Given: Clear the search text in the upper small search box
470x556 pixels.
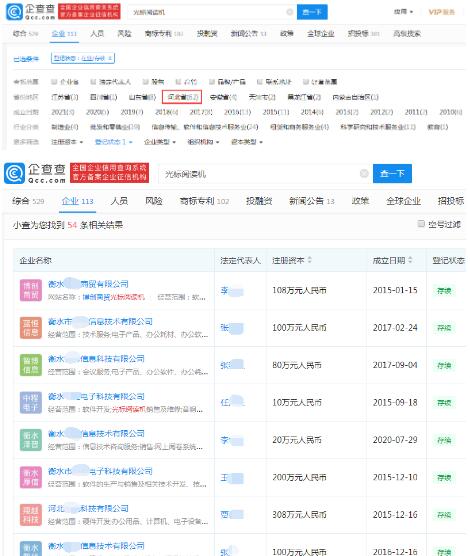Looking at the screenshot, I should (x=289, y=12).
